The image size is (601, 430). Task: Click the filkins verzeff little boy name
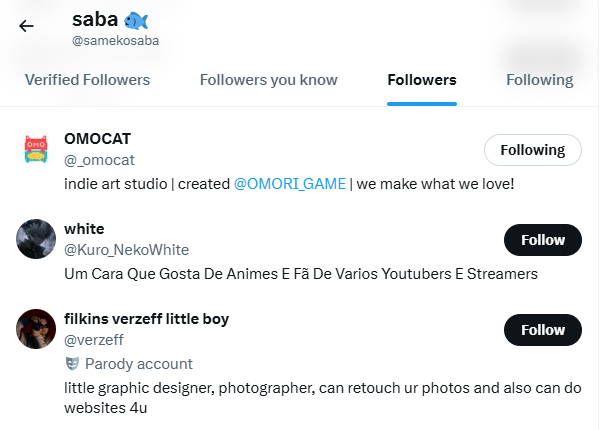tap(146, 319)
